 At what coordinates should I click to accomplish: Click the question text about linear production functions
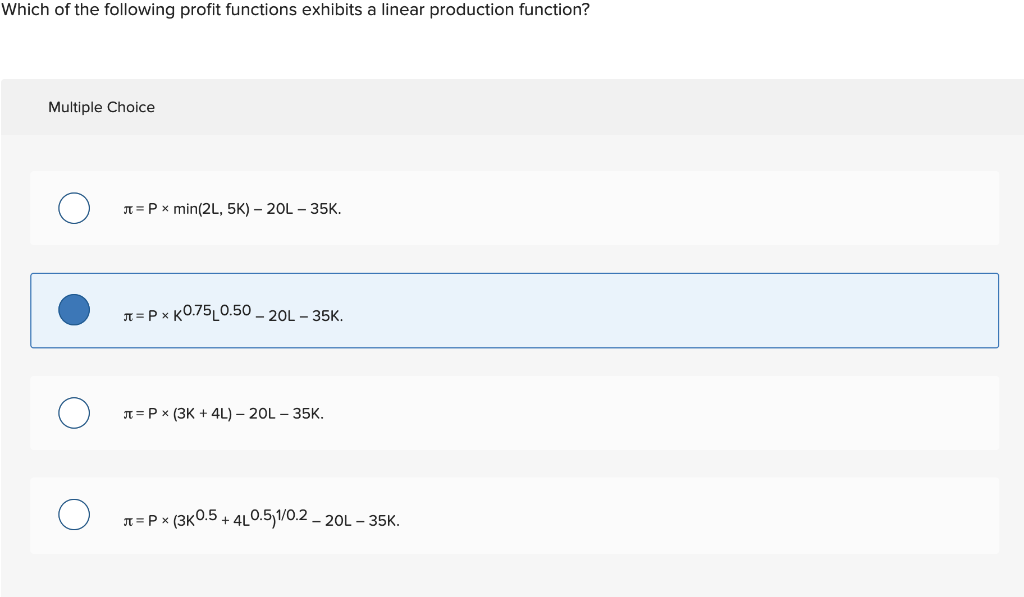tap(294, 10)
